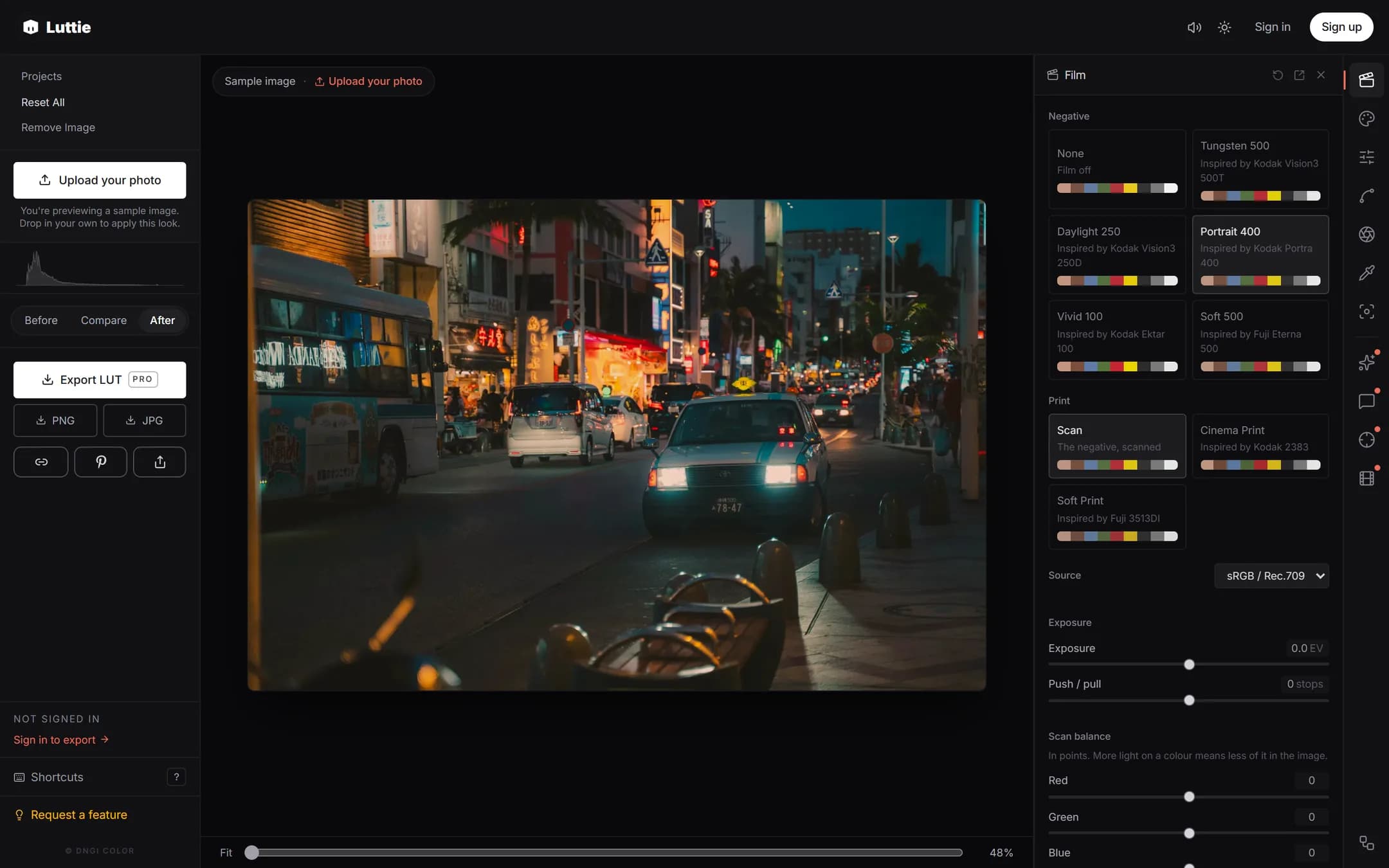This screenshot has height=868, width=1389.
Task: Select Soft 500 negative
Action: click(x=1260, y=339)
